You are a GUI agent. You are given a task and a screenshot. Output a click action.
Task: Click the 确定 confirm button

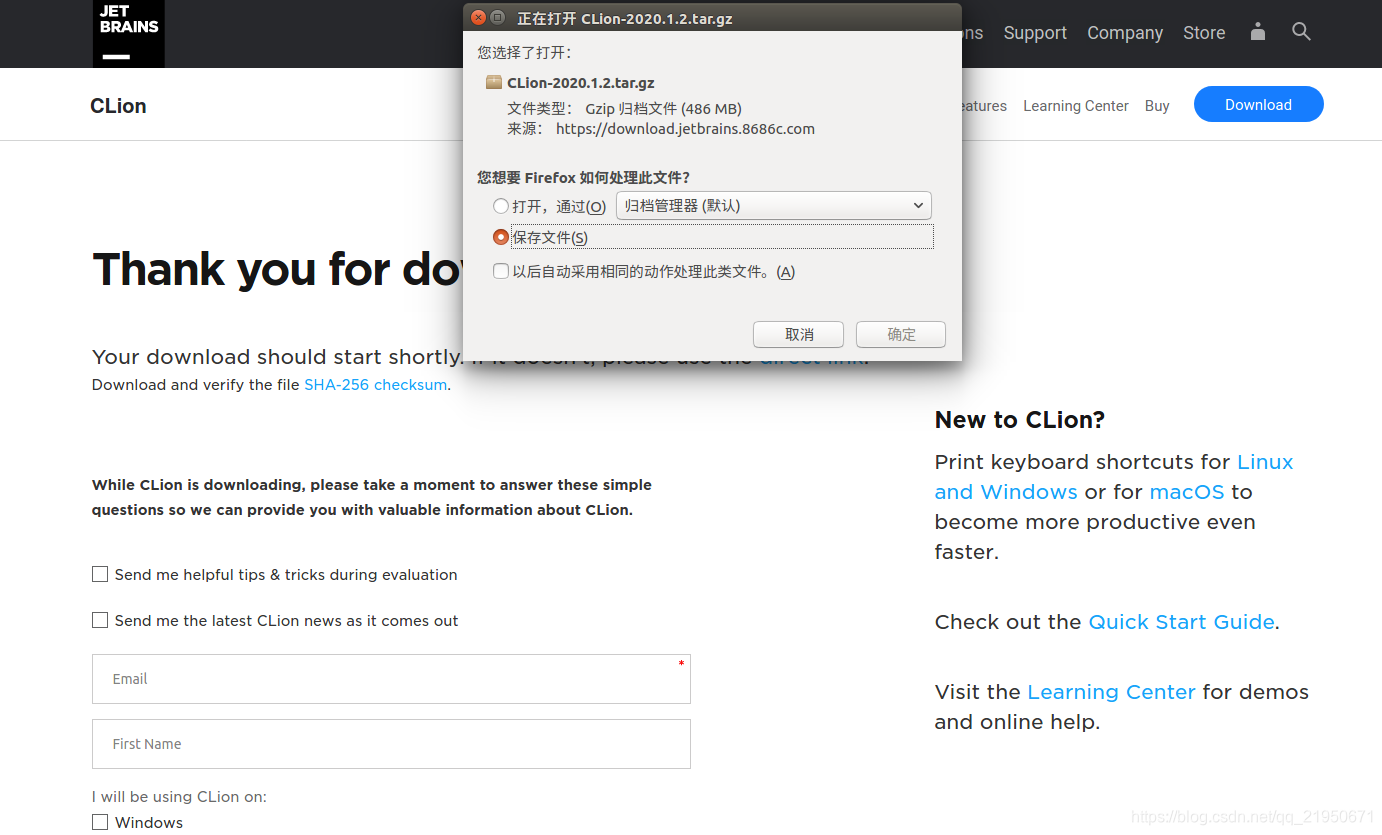[901, 334]
